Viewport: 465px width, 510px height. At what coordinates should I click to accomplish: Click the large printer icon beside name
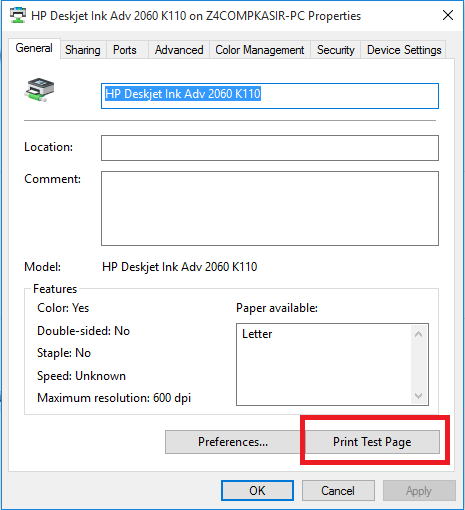(x=39, y=90)
